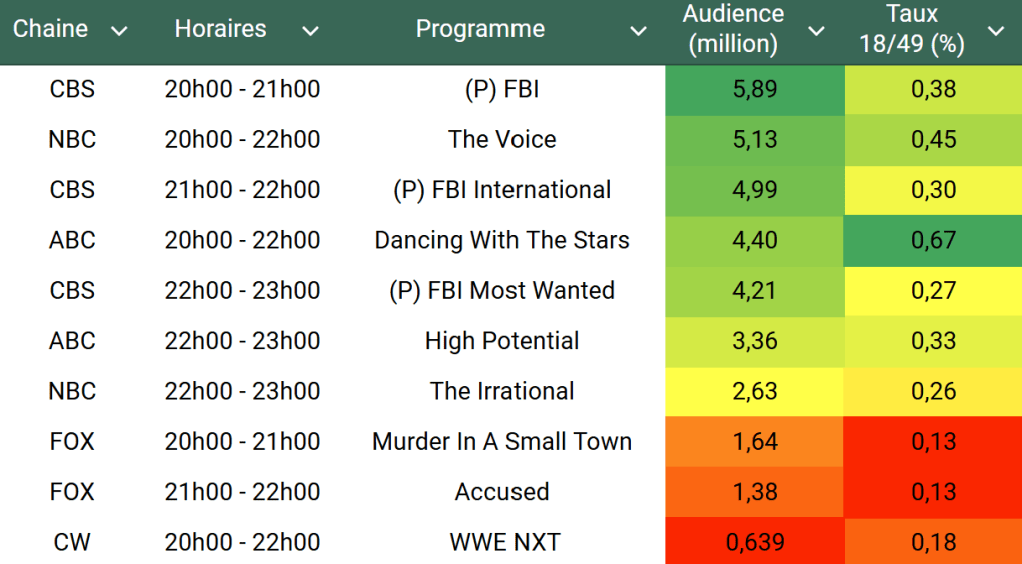This screenshot has height=564, width=1022.
Task: Click the Accused programme cell
Action: point(502,492)
